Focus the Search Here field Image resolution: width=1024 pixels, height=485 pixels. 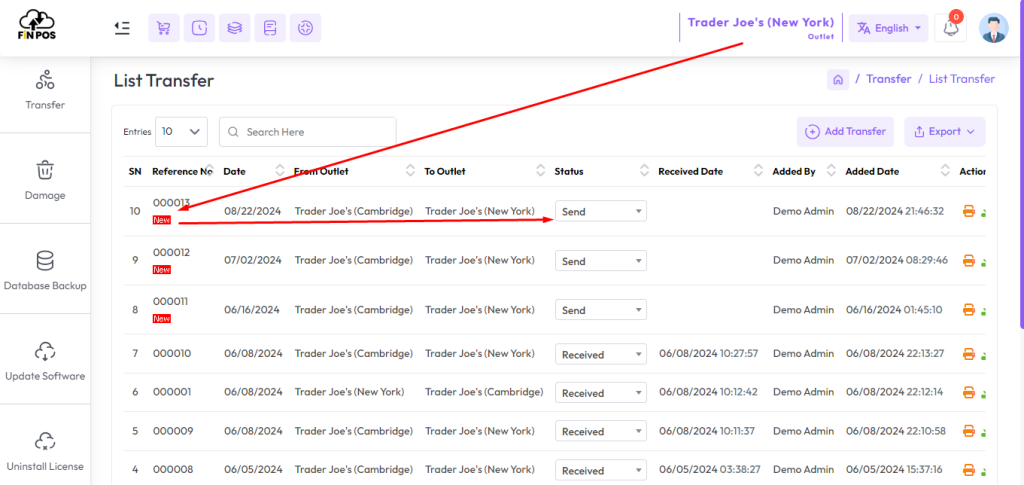(x=308, y=132)
